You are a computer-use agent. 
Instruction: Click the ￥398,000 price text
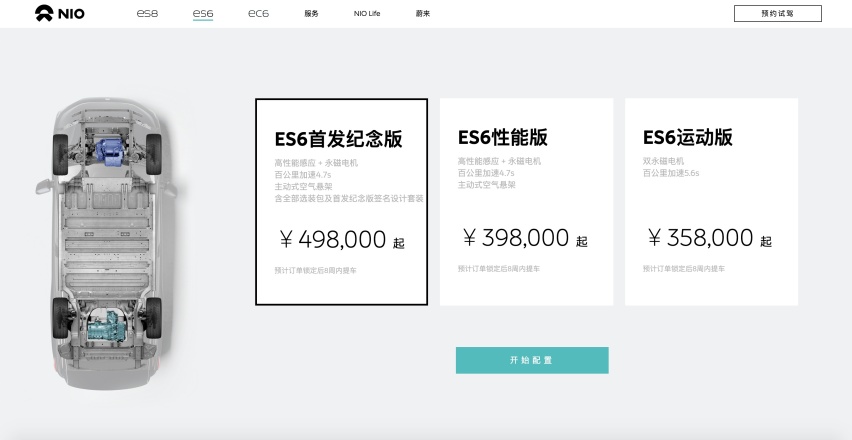[x=525, y=237]
